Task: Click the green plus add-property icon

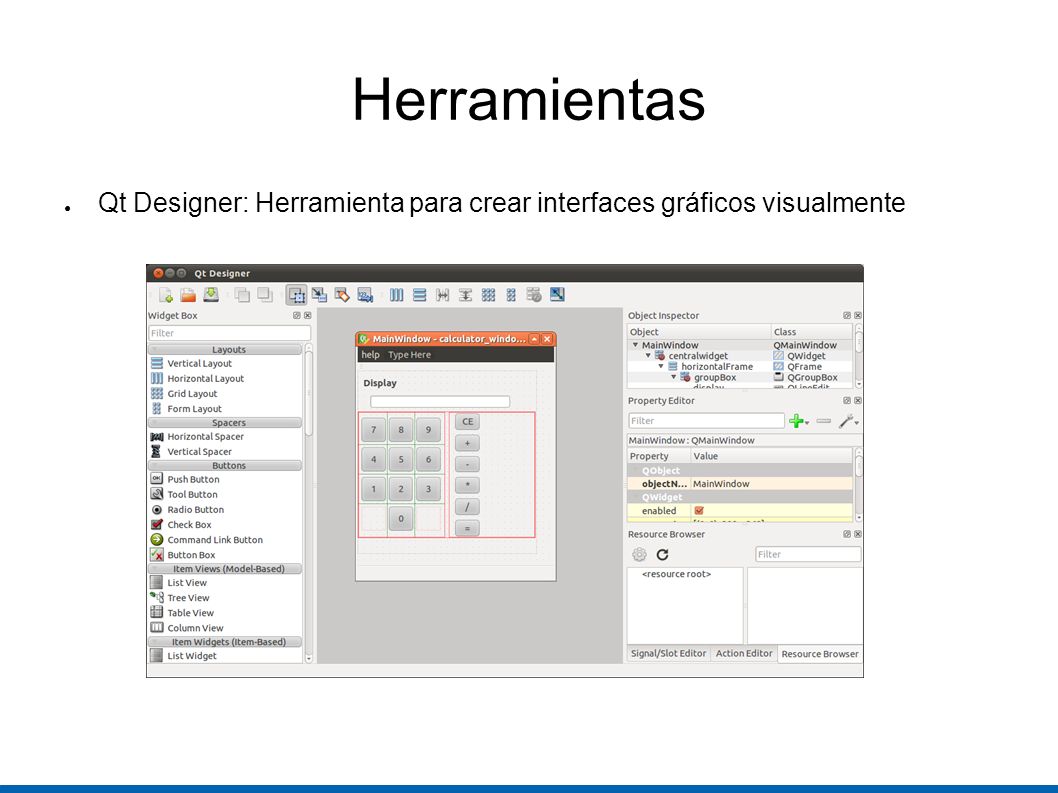Action: click(798, 421)
